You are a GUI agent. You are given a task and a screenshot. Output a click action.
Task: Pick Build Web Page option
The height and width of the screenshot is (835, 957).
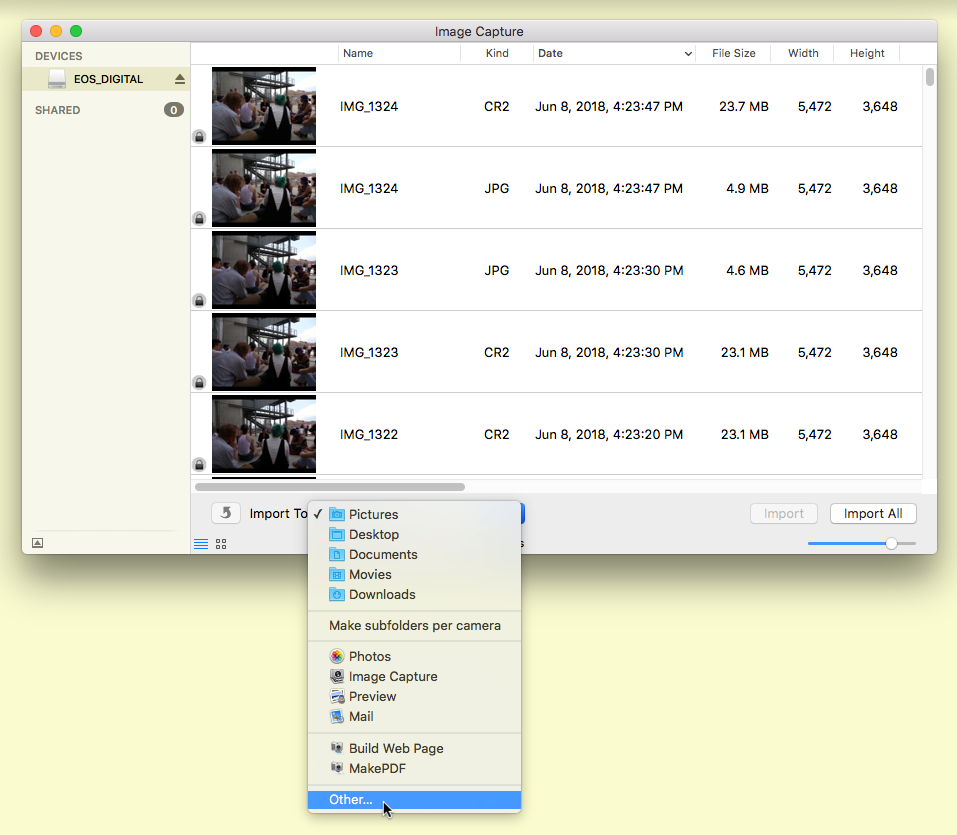click(x=395, y=748)
